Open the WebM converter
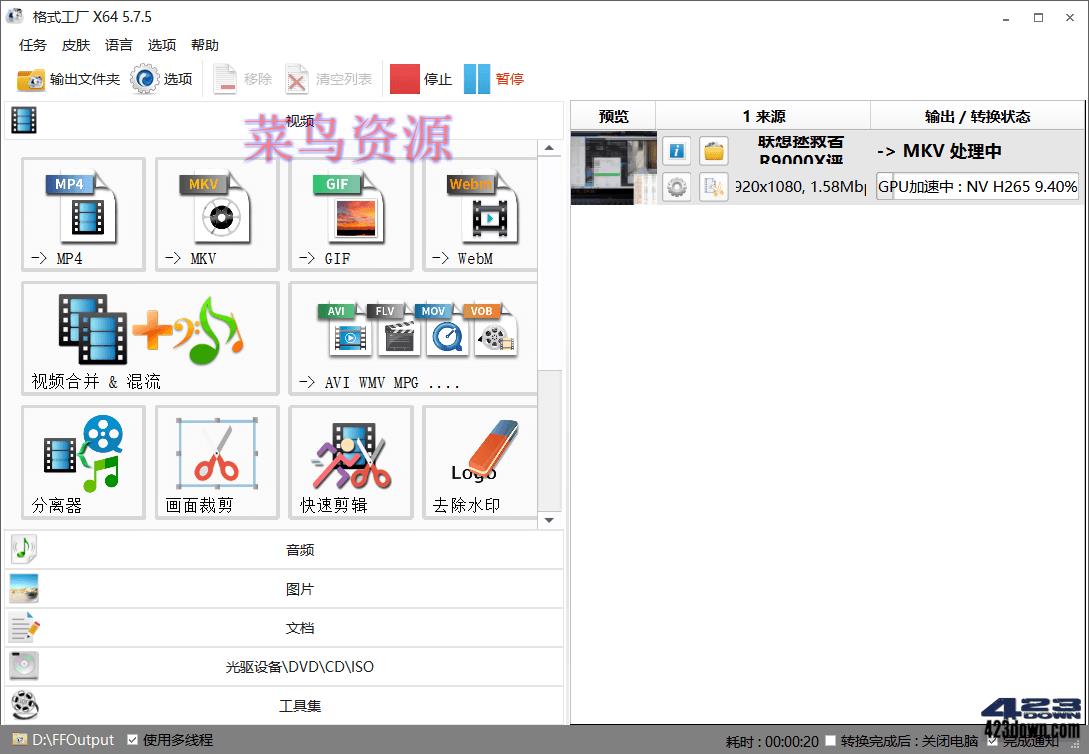This screenshot has width=1089, height=754. coord(479,213)
